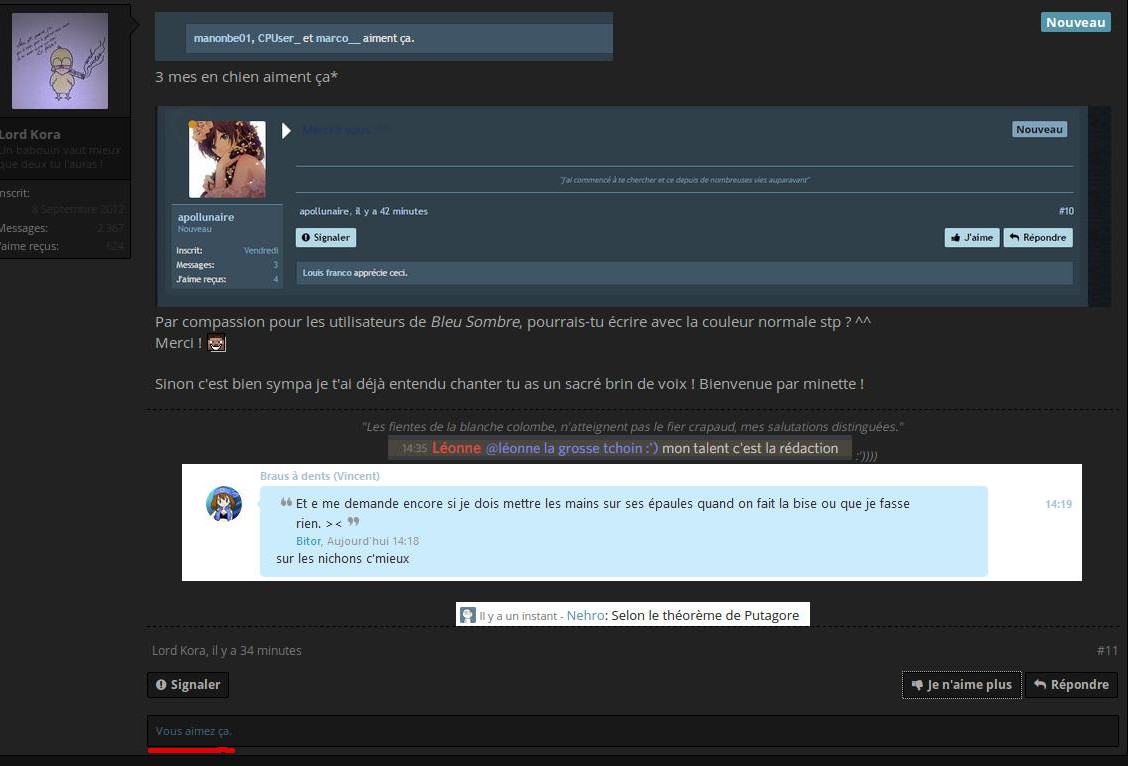1128x766 pixels.
Task: Click the quoted Signaler warning icon button
Action: 325,237
